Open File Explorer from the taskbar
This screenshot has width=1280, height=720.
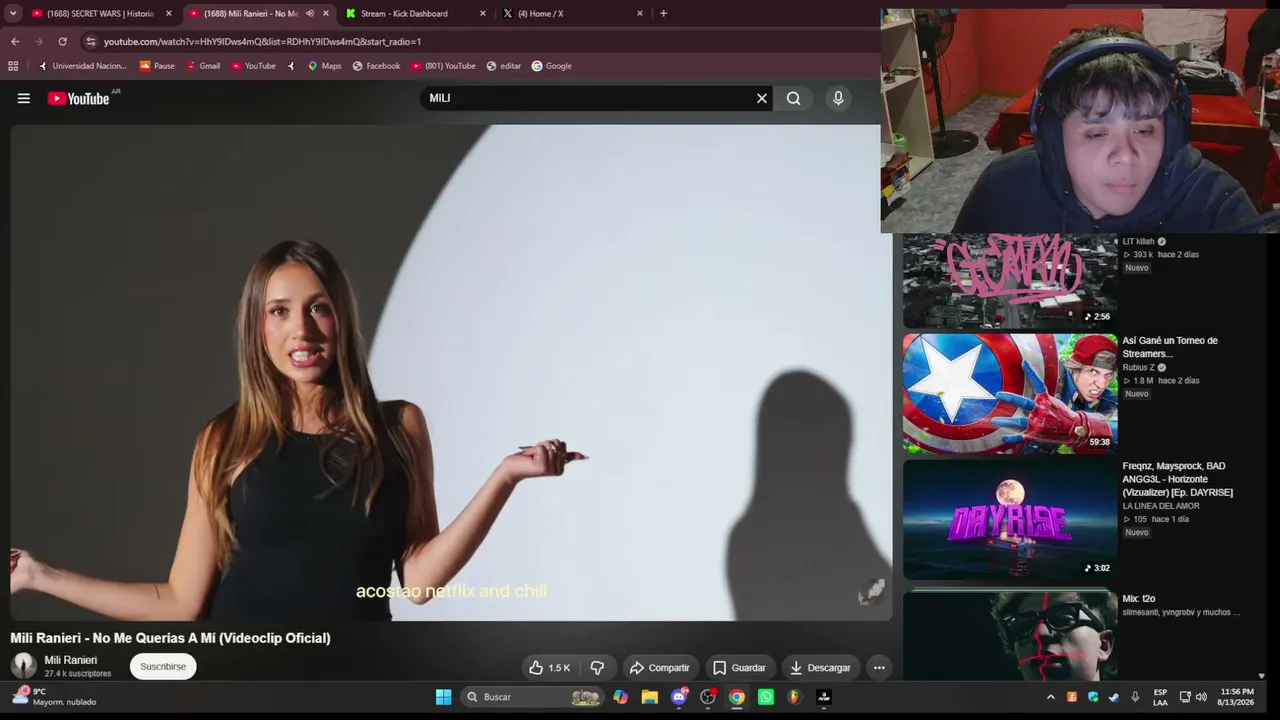(x=650, y=697)
